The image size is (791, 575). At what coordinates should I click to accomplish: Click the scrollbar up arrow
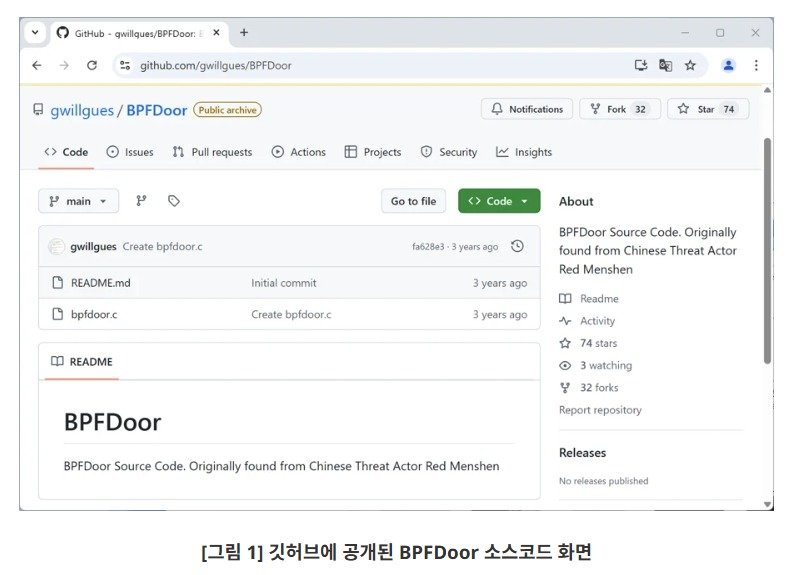tap(767, 90)
